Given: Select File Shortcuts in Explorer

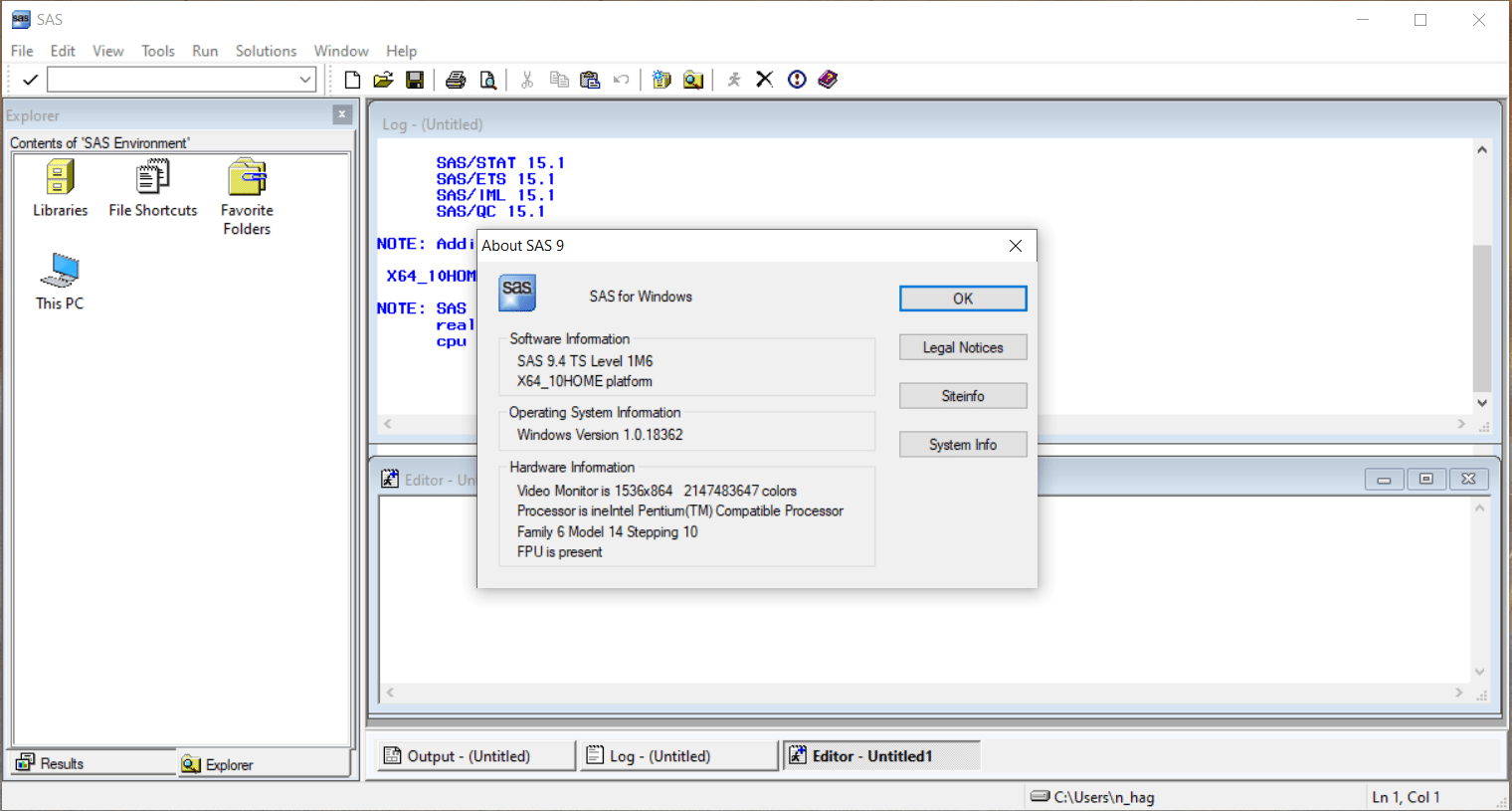Looking at the screenshot, I should [153, 188].
